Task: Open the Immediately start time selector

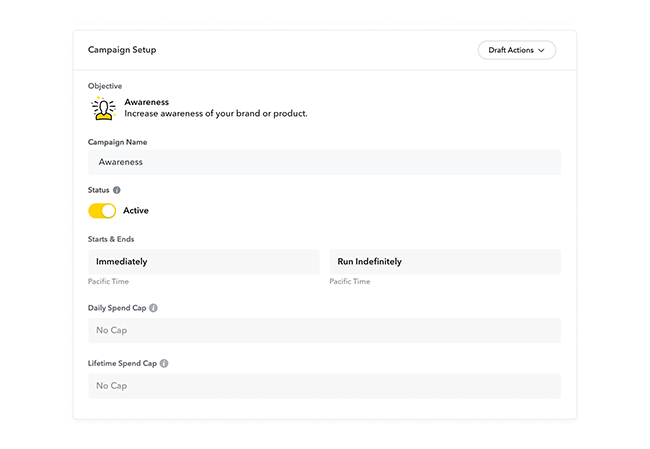Action: [x=204, y=262]
